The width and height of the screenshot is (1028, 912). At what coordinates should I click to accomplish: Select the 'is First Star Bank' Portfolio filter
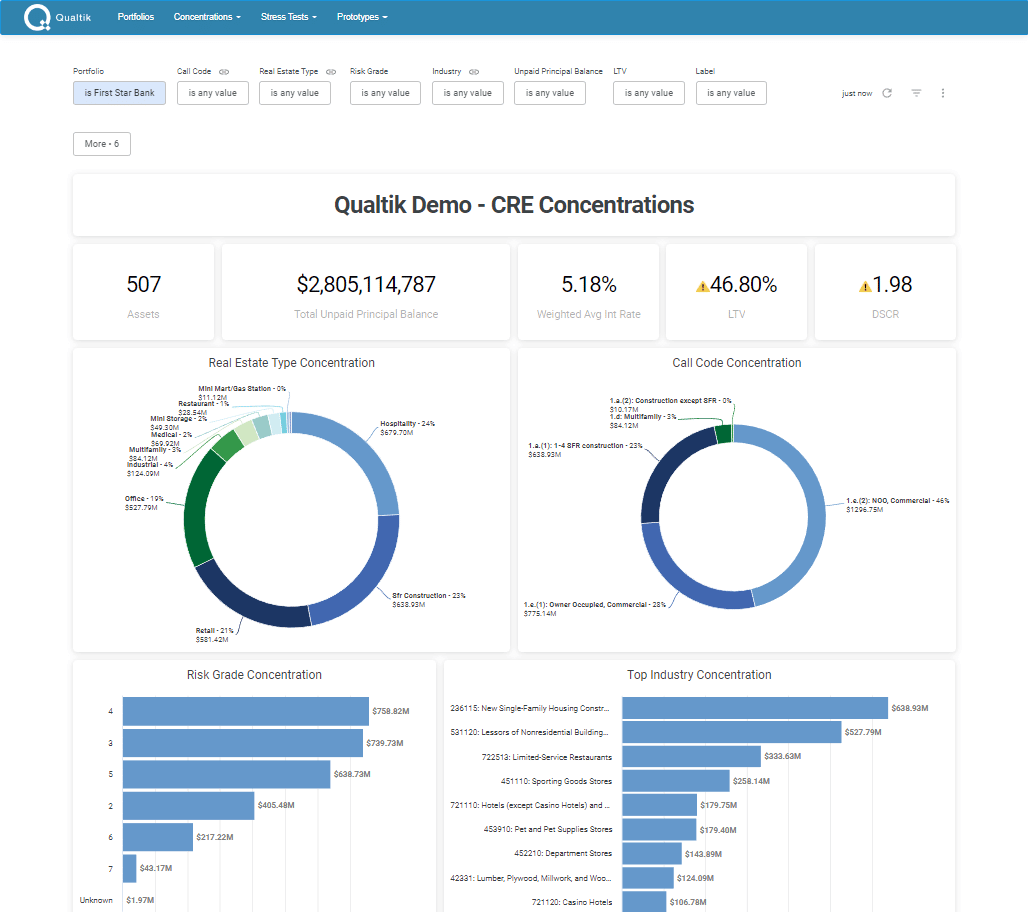click(x=119, y=92)
